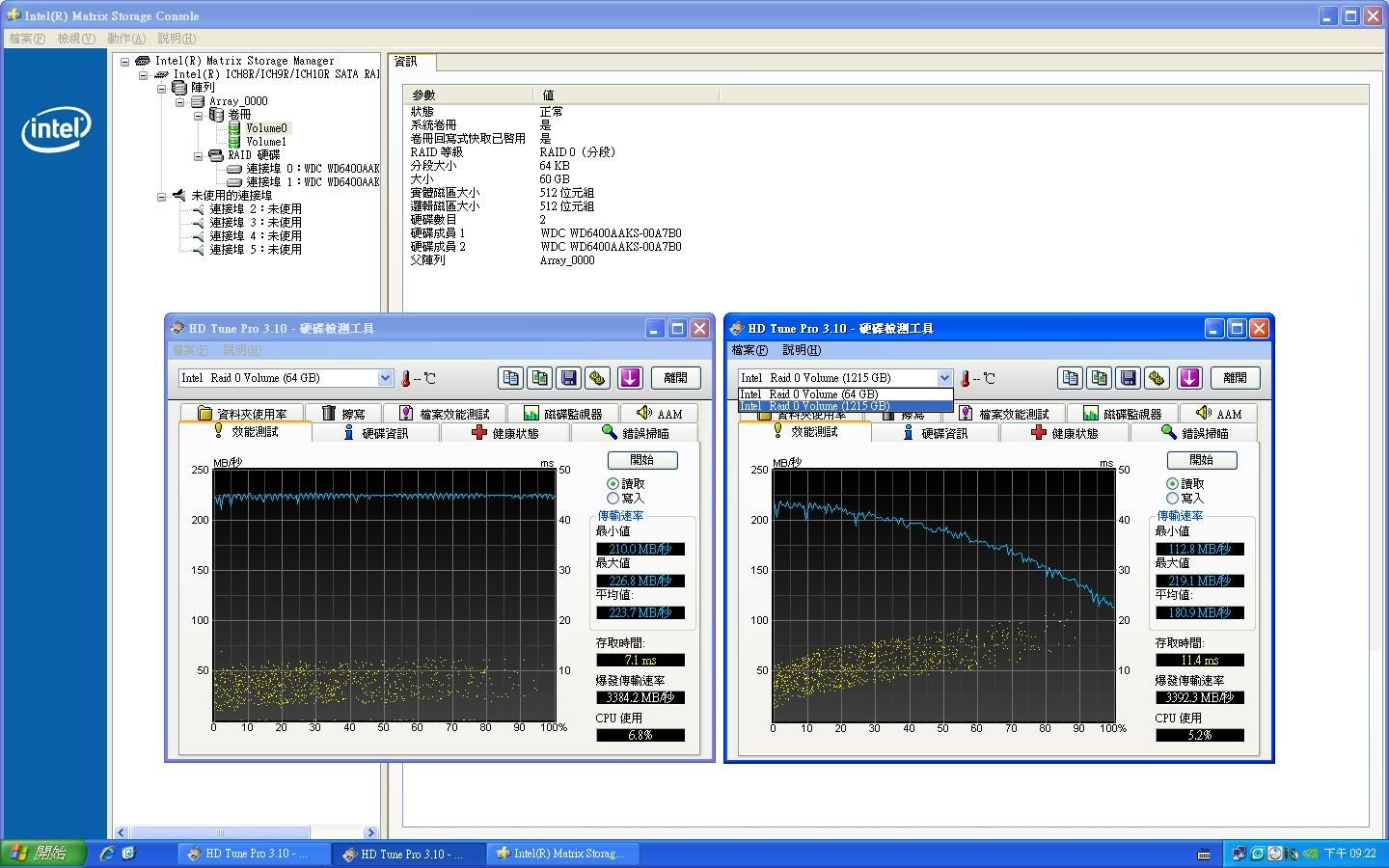1389x868 pixels.
Task: Collapse Array_0000 tree node
Action: 179,101
